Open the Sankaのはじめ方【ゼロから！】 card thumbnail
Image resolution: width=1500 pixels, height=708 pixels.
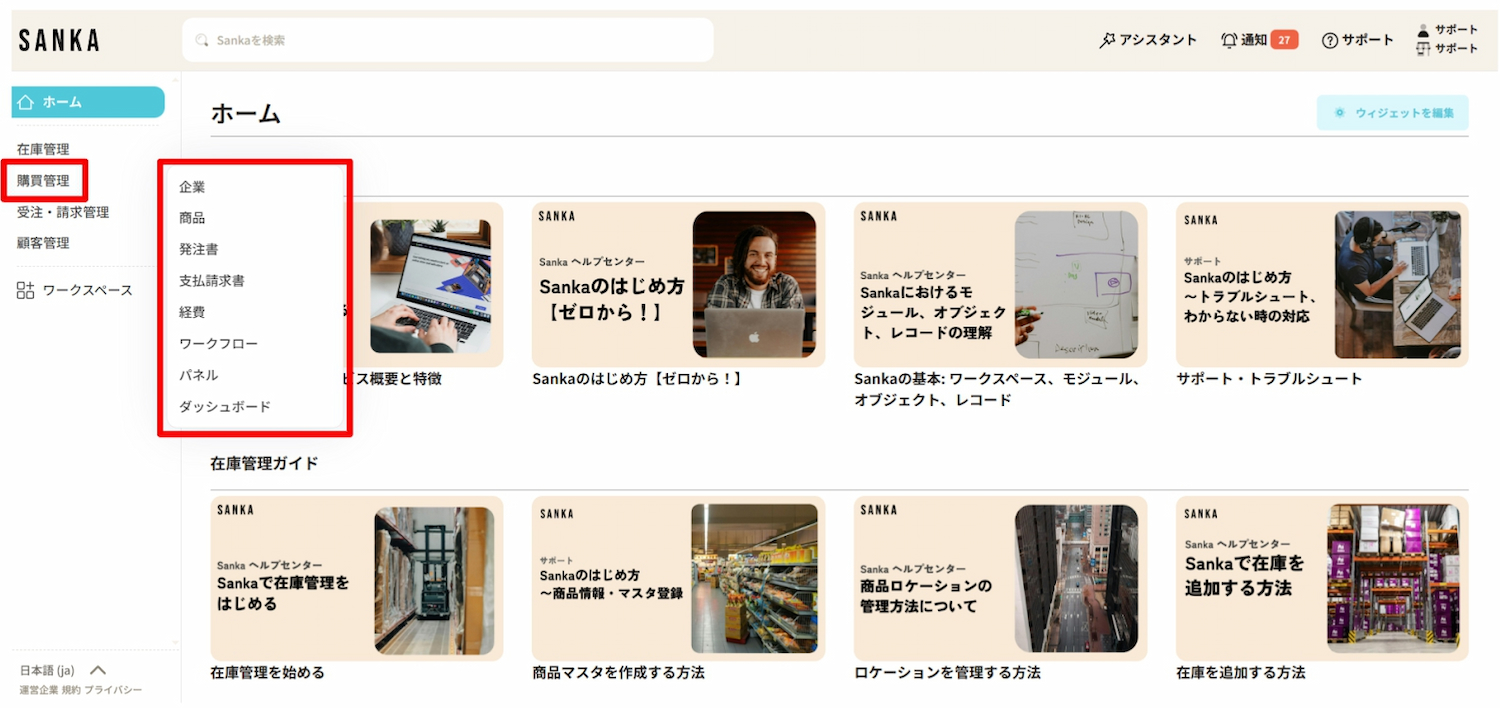click(678, 284)
